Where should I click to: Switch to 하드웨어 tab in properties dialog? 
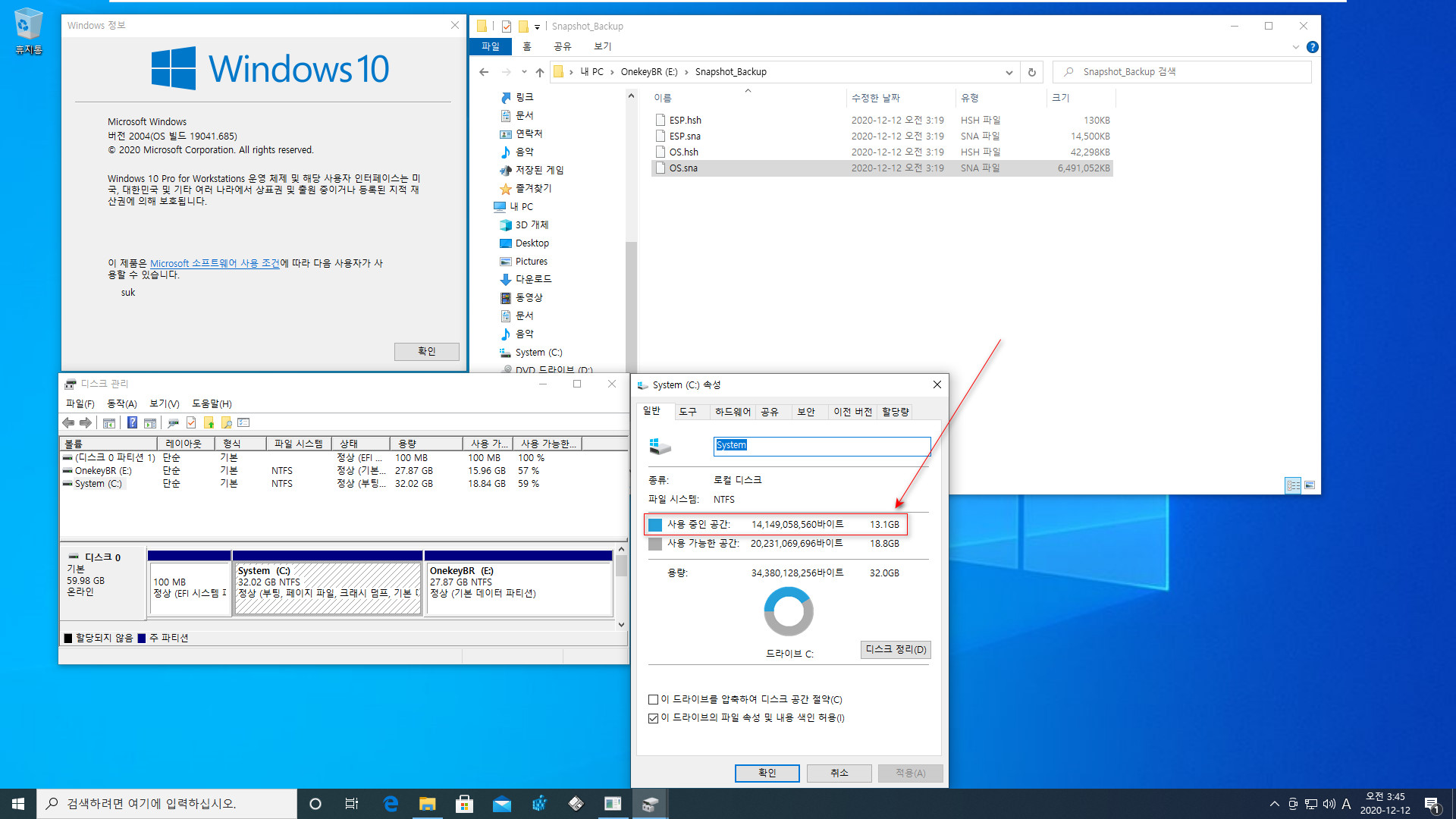point(733,412)
